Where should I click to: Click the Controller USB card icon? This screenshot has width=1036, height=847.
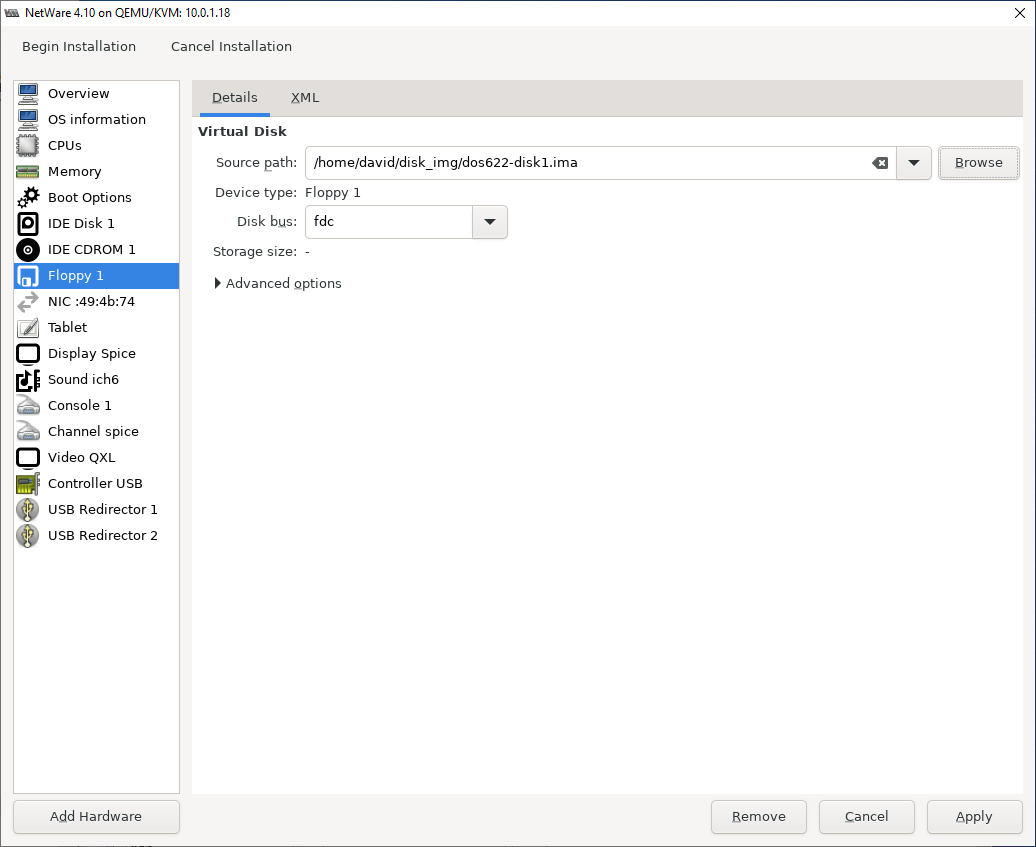pos(28,484)
